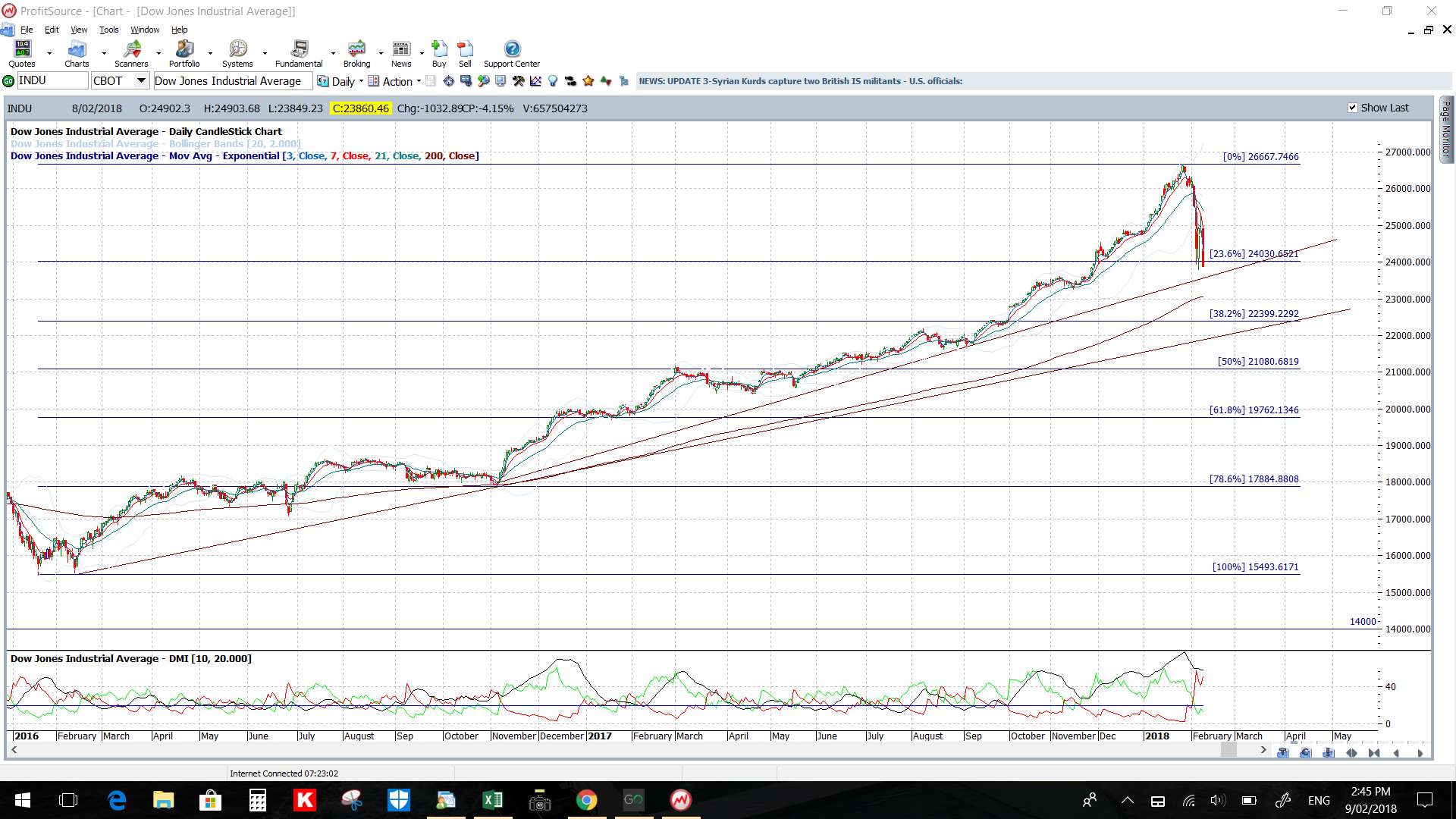Viewport: 1456px width, 819px height.
Task: Click the Sell order icon
Action: click(x=465, y=54)
